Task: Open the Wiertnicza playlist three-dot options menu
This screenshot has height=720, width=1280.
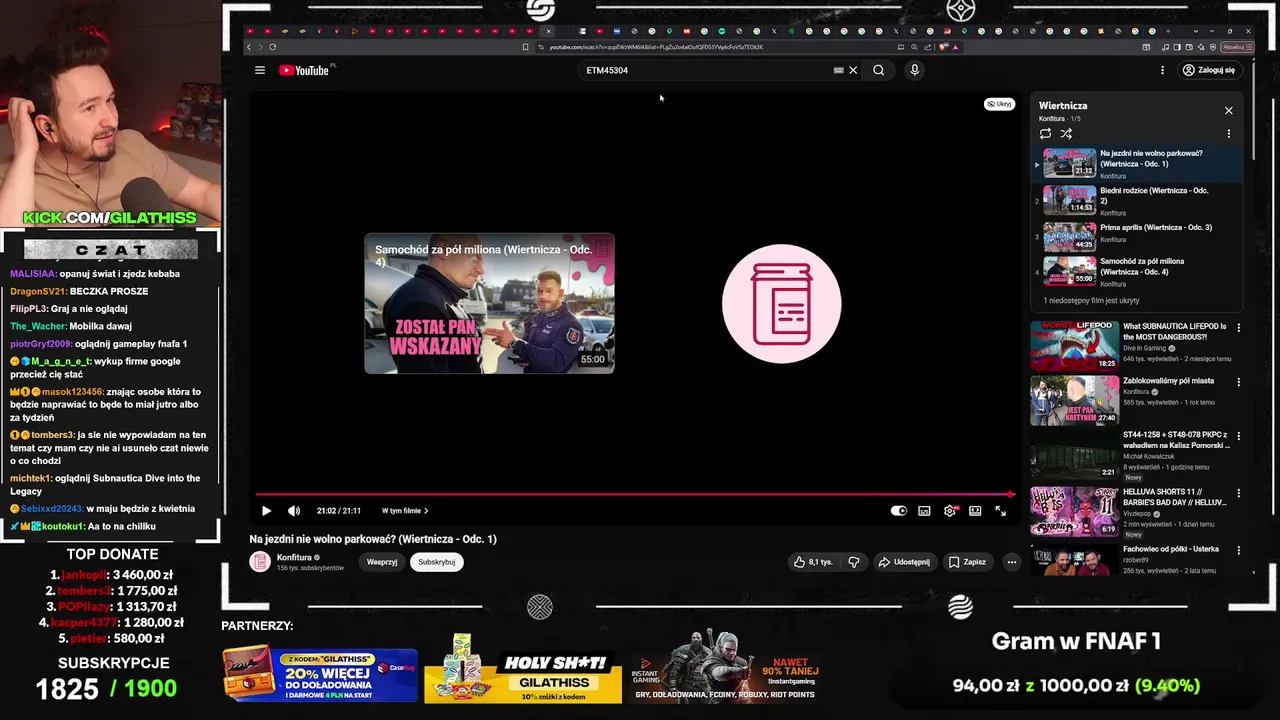Action: [1229, 133]
